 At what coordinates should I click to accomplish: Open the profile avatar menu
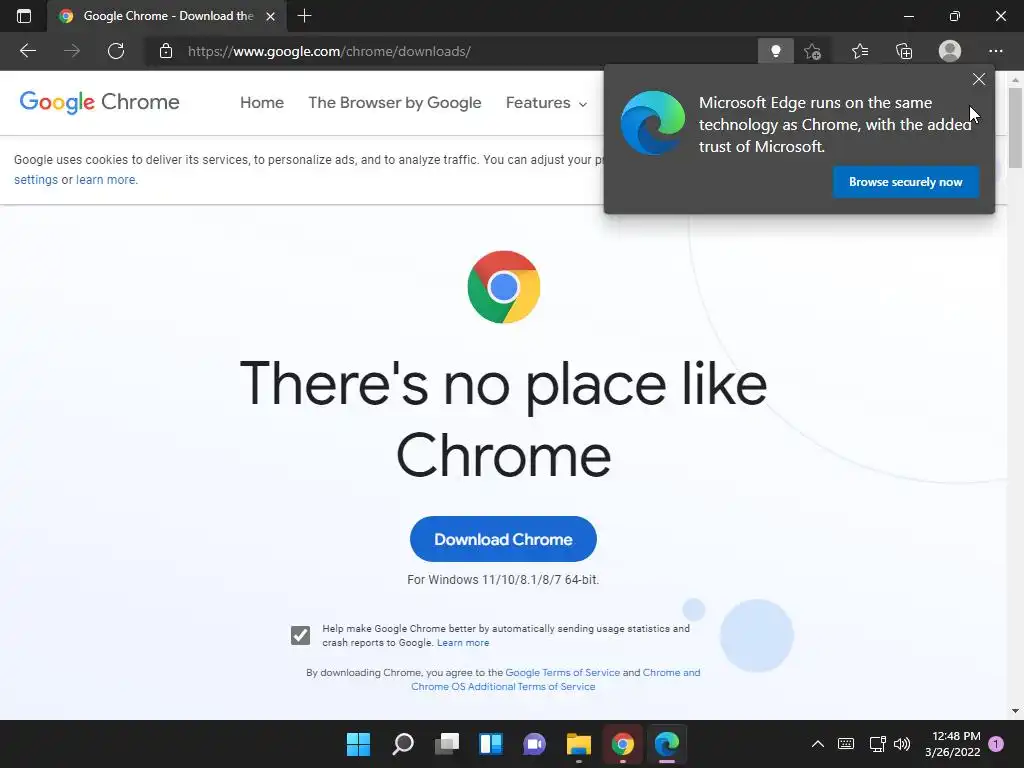[x=950, y=51]
